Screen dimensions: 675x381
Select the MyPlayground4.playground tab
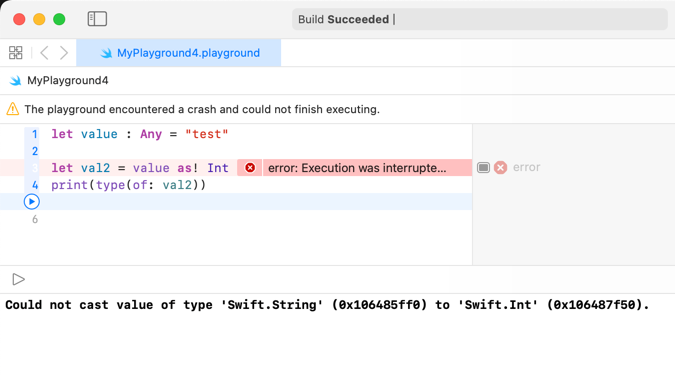pos(179,53)
